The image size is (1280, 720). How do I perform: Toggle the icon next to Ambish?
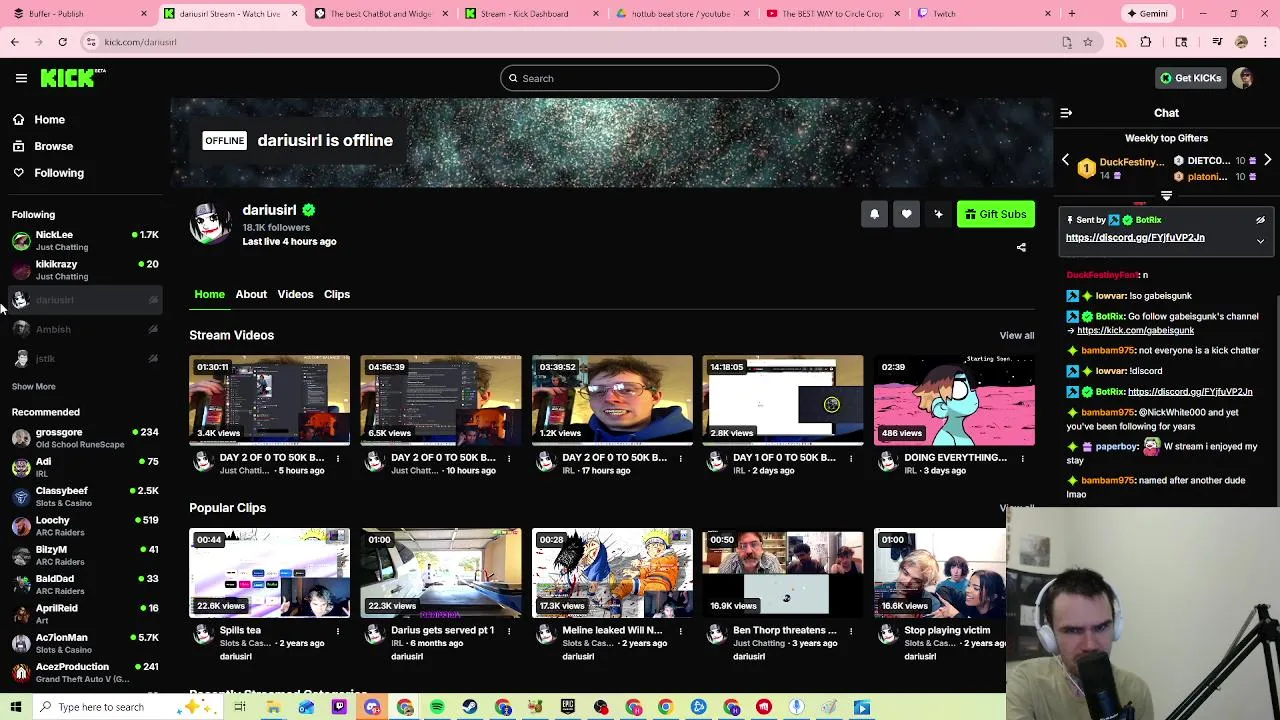pyautogui.click(x=153, y=329)
